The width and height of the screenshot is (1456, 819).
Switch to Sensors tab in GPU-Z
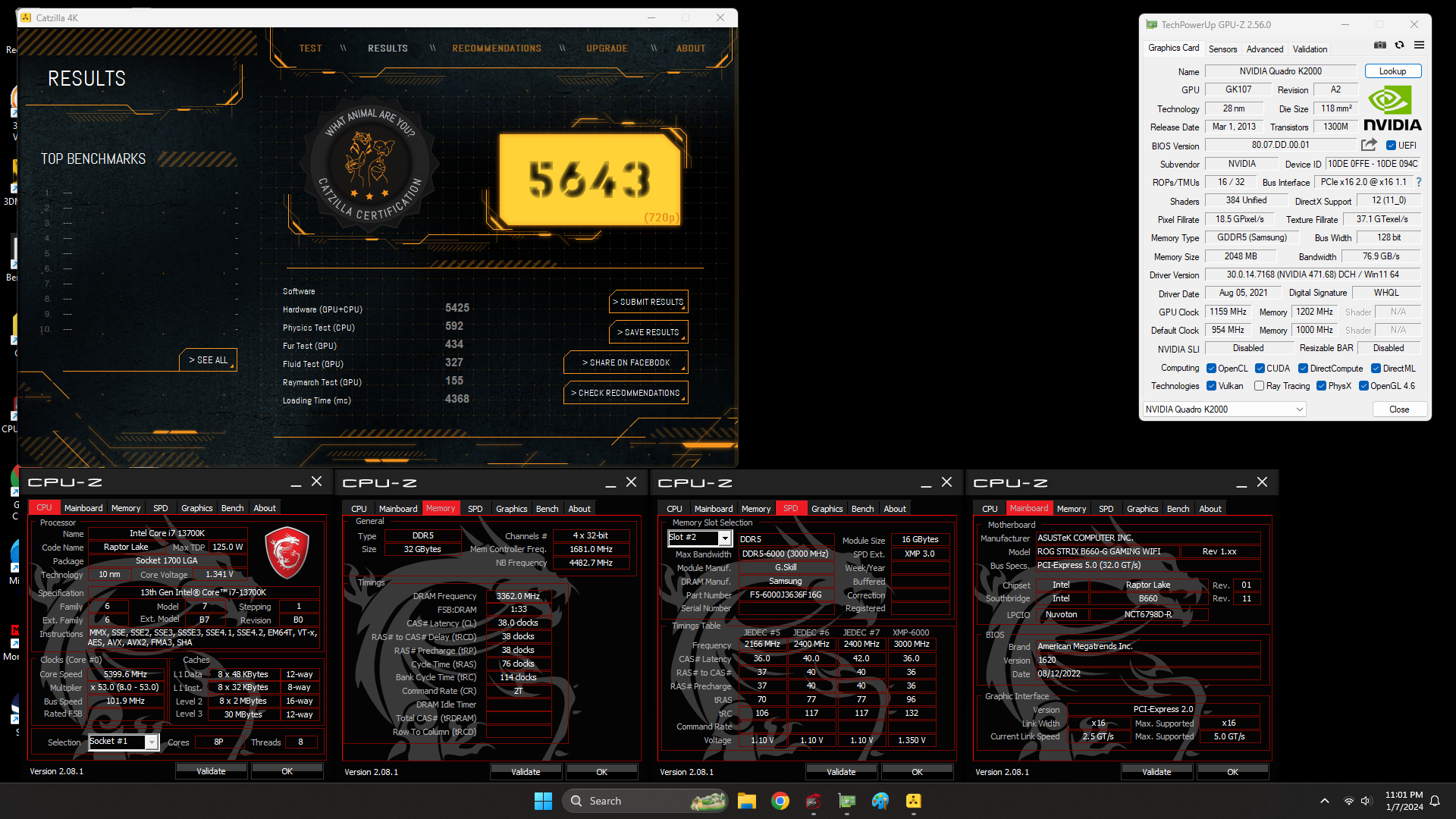[1222, 49]
